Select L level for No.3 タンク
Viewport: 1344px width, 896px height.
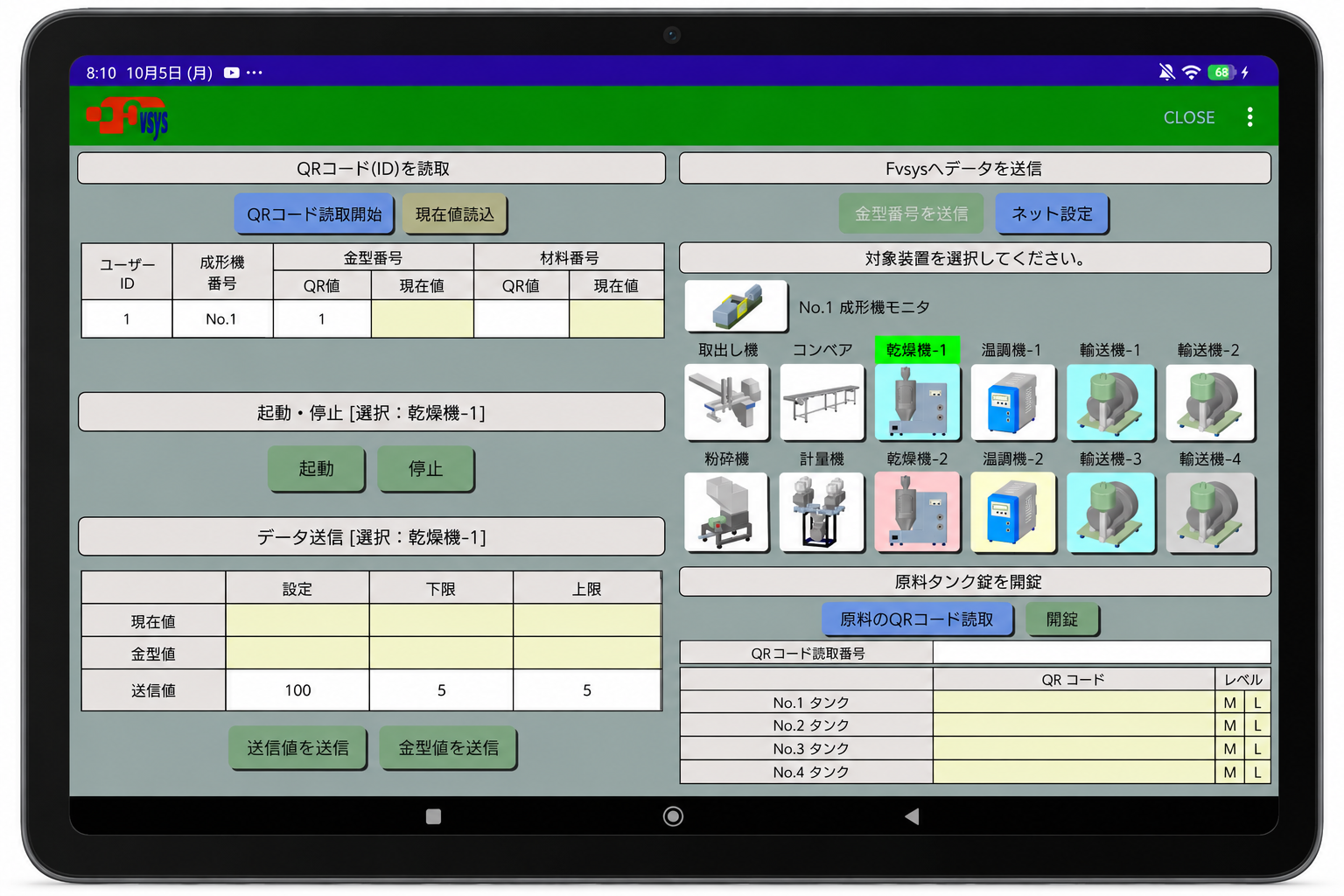1257,749
